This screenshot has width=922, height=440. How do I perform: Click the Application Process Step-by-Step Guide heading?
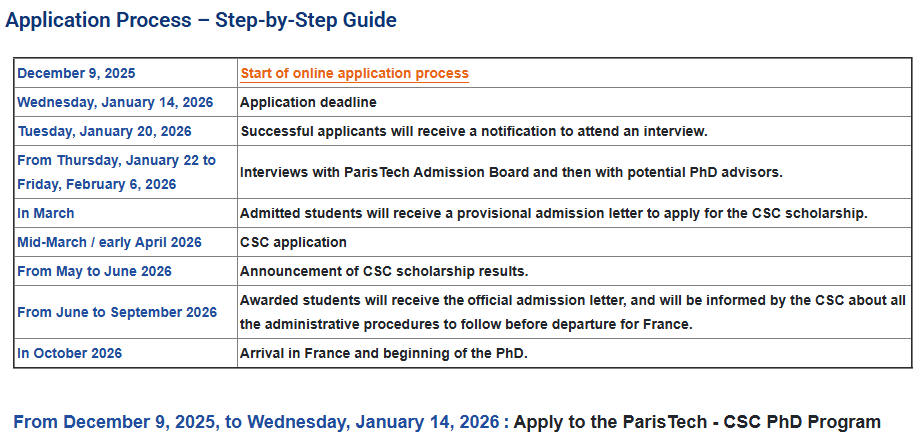click(201, 20)
